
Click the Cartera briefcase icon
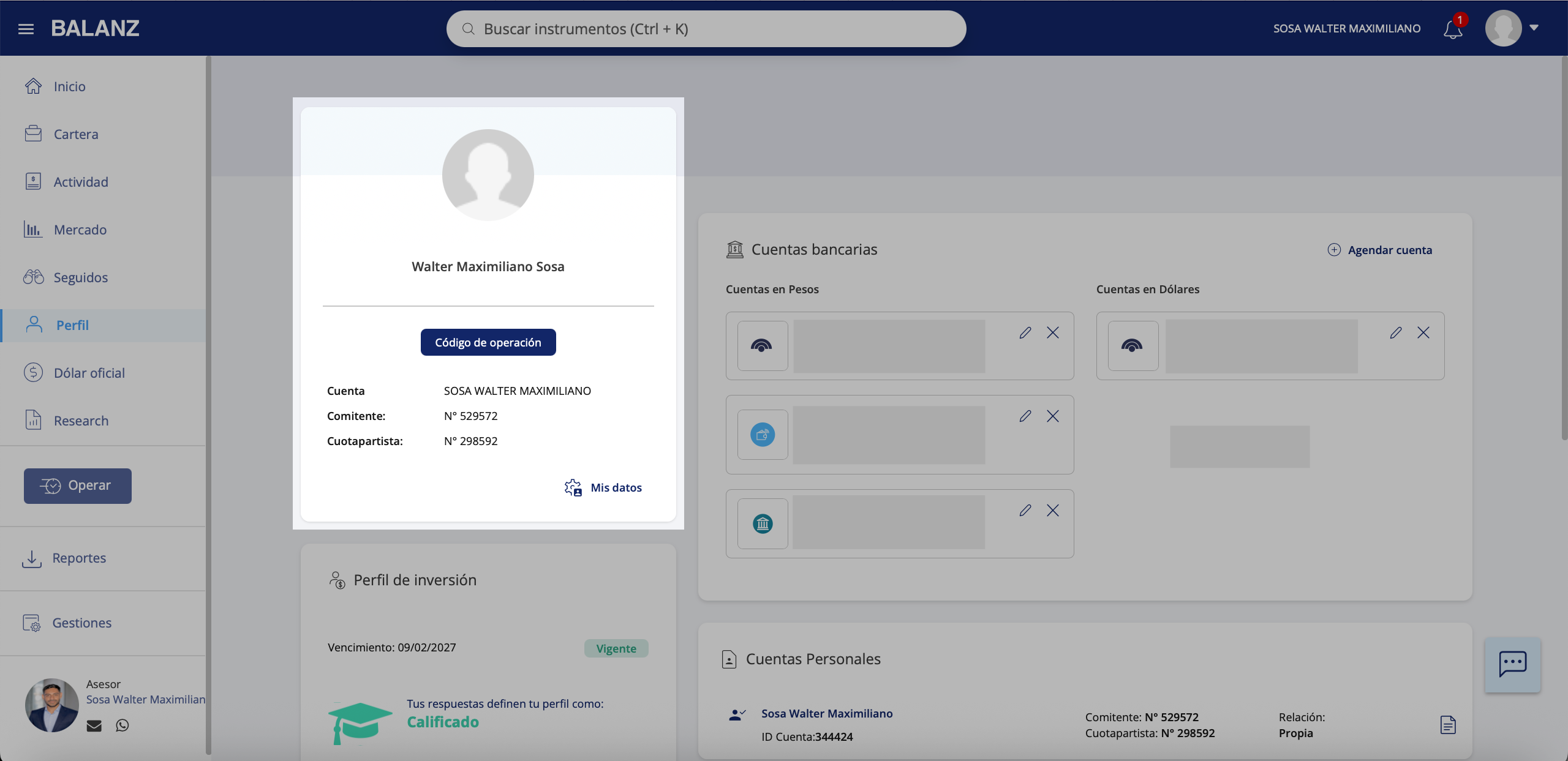click(x=34, y=133)
